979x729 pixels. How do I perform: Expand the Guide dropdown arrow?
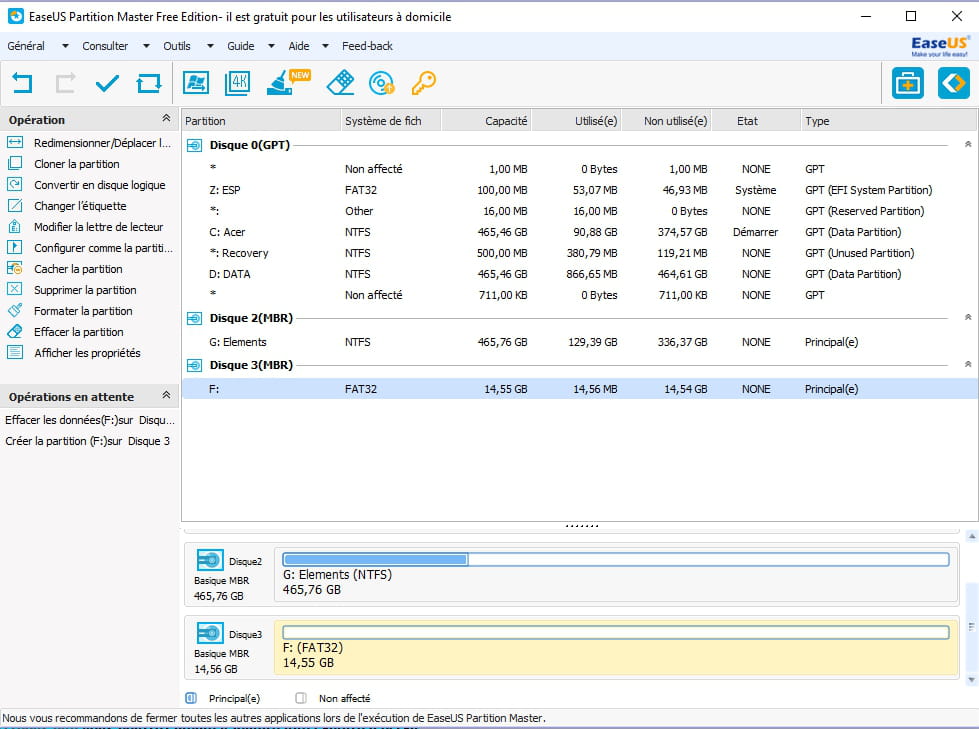(x=272, y=46)
